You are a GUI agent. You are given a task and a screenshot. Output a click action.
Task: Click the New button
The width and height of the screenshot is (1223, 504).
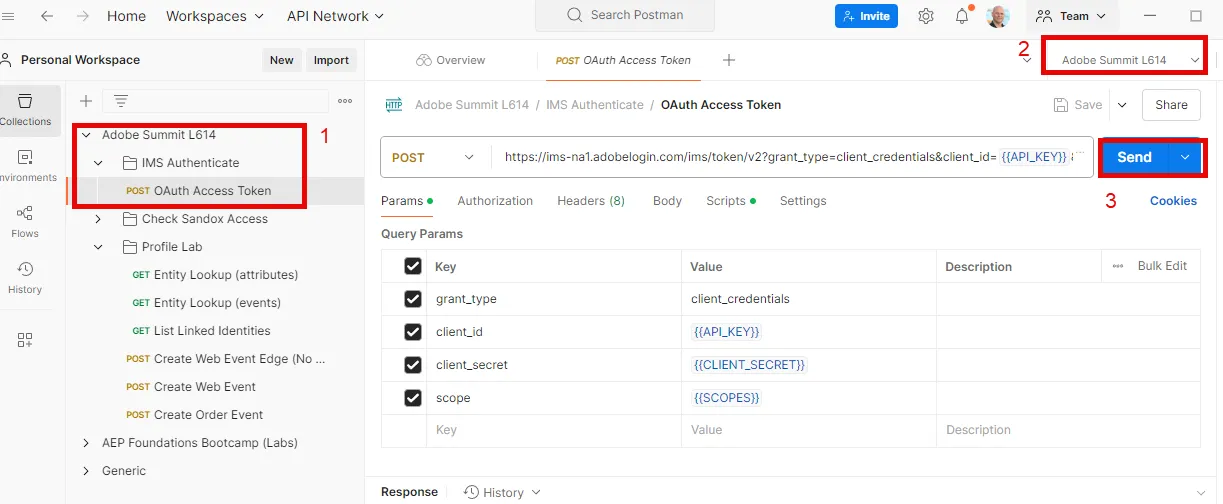click(282, 60)
